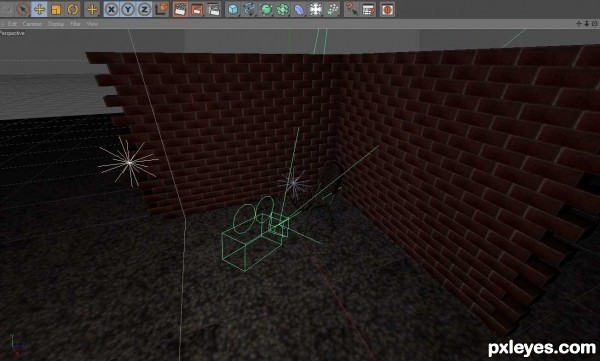Click the green NURBS generator icon
600x361 pixels.
(266, 9)
